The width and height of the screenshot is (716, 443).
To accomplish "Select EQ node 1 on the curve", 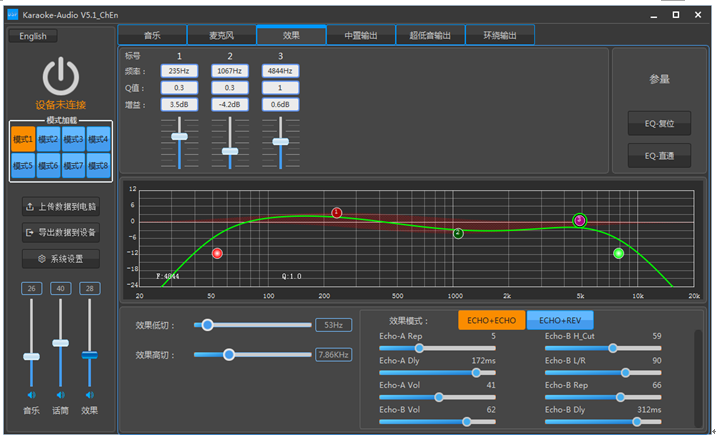I will click(x=337, y=213).
